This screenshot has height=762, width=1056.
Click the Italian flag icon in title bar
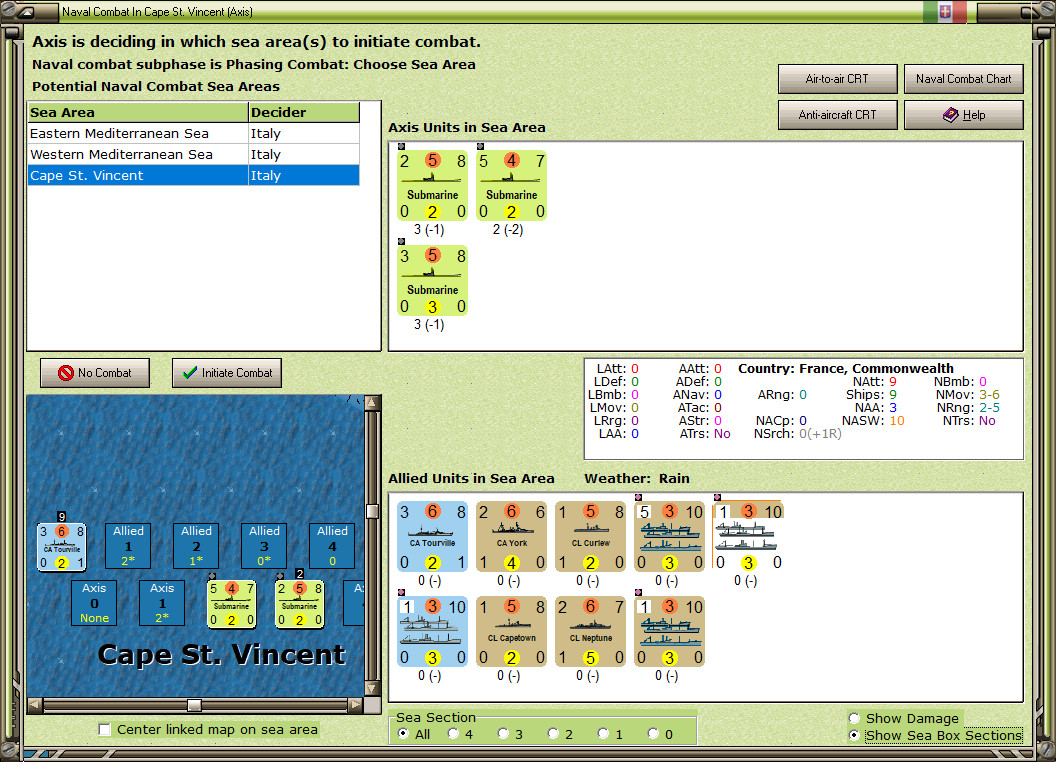click(x=944, y=11)
